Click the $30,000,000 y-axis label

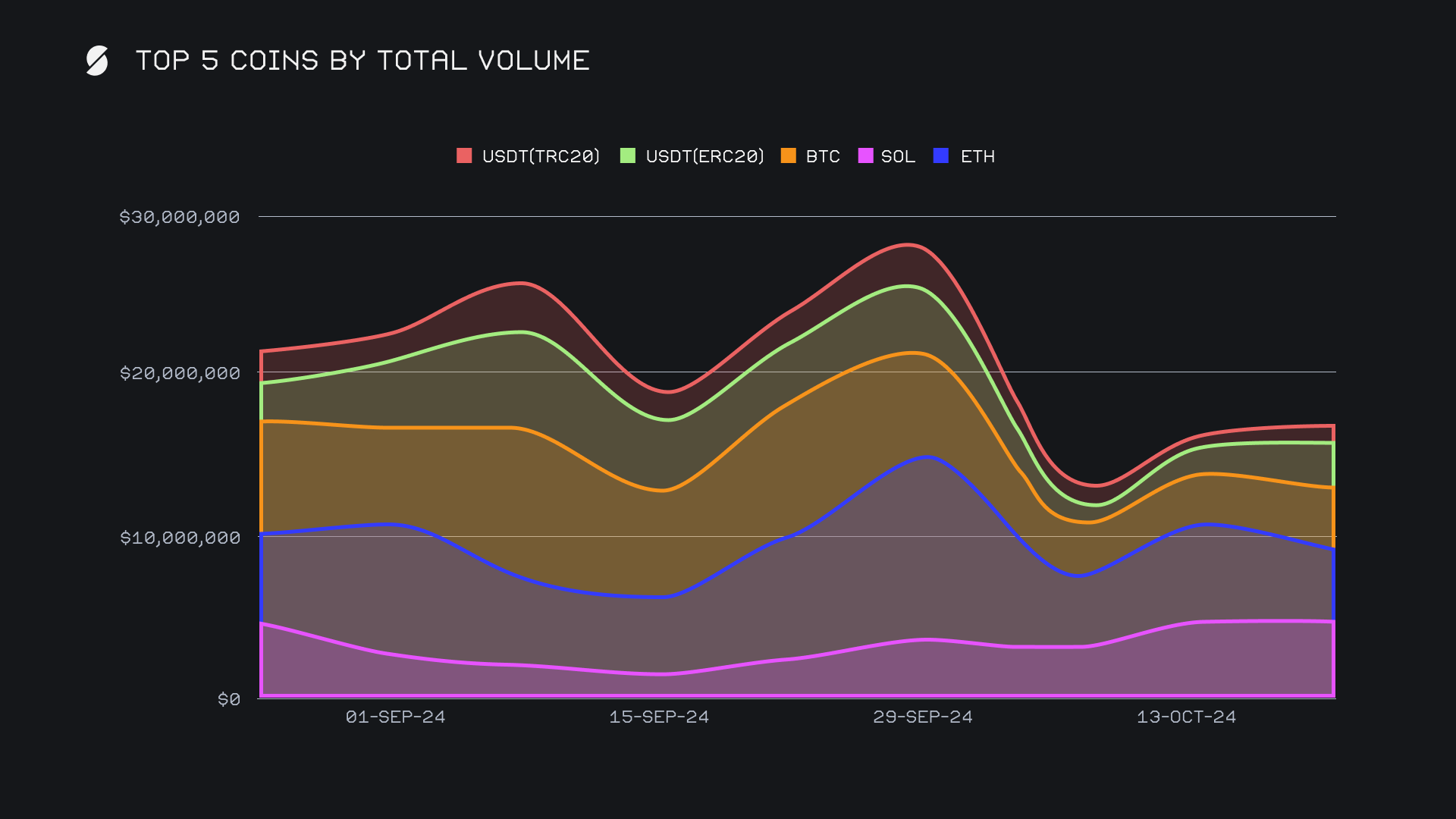[180, 217]
